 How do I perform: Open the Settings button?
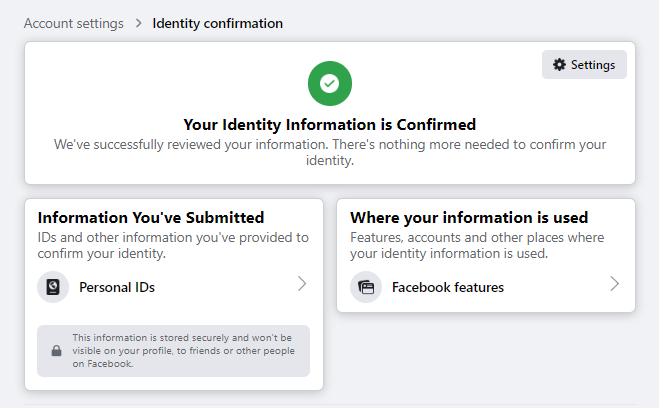[x=584, y=65]
